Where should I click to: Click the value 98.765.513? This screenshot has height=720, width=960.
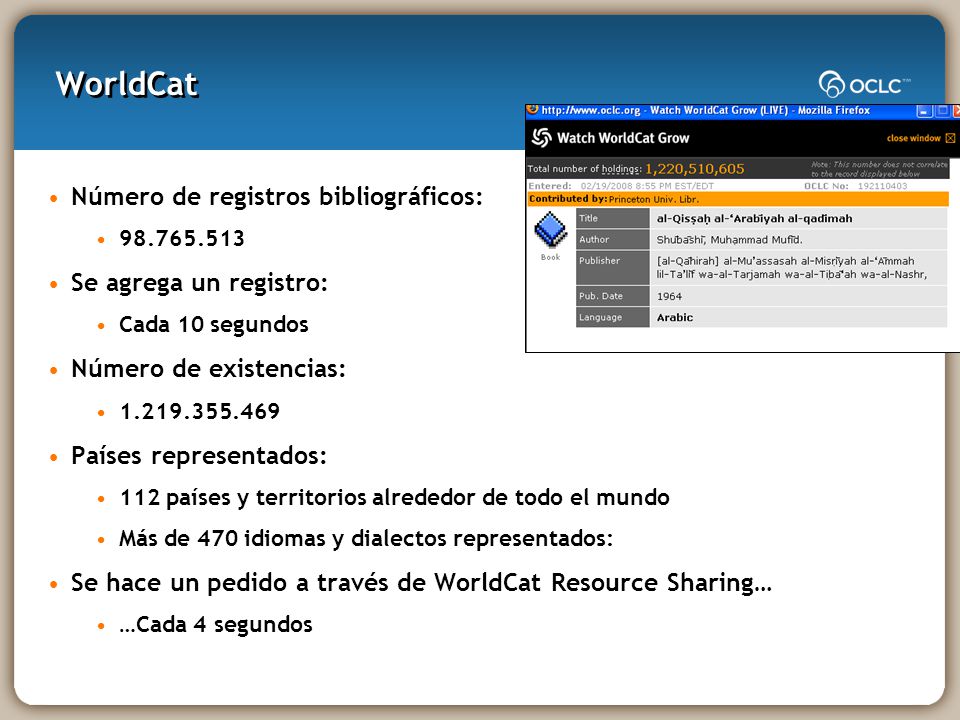182,238
